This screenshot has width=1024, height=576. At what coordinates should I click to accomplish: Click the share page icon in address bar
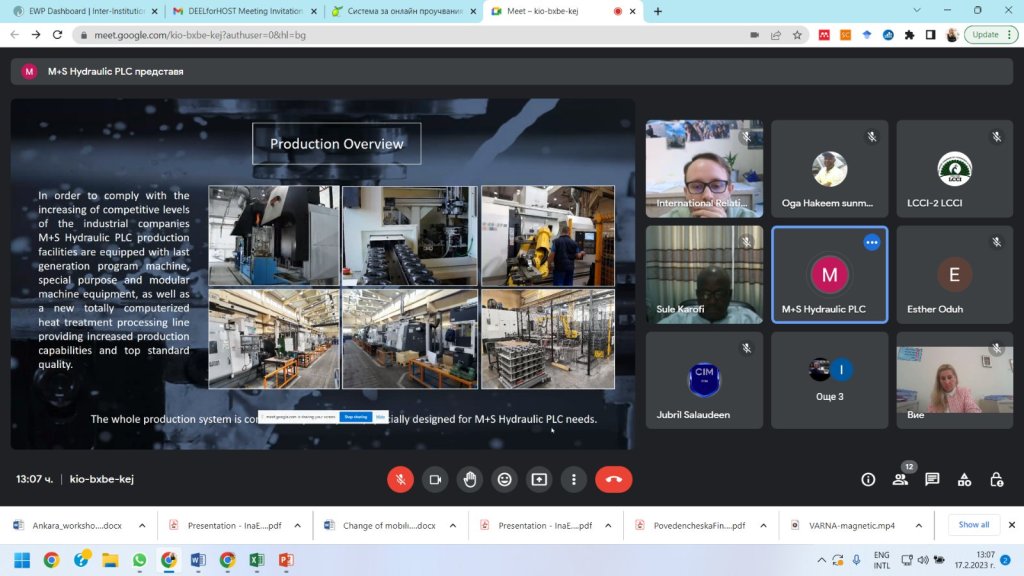pyautogui.click(x=776, y=35)
